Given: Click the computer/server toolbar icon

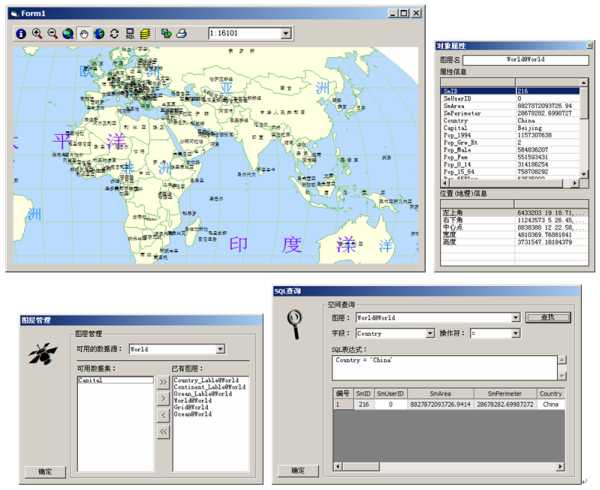Looking at the screenshot, I should point(130,34).
